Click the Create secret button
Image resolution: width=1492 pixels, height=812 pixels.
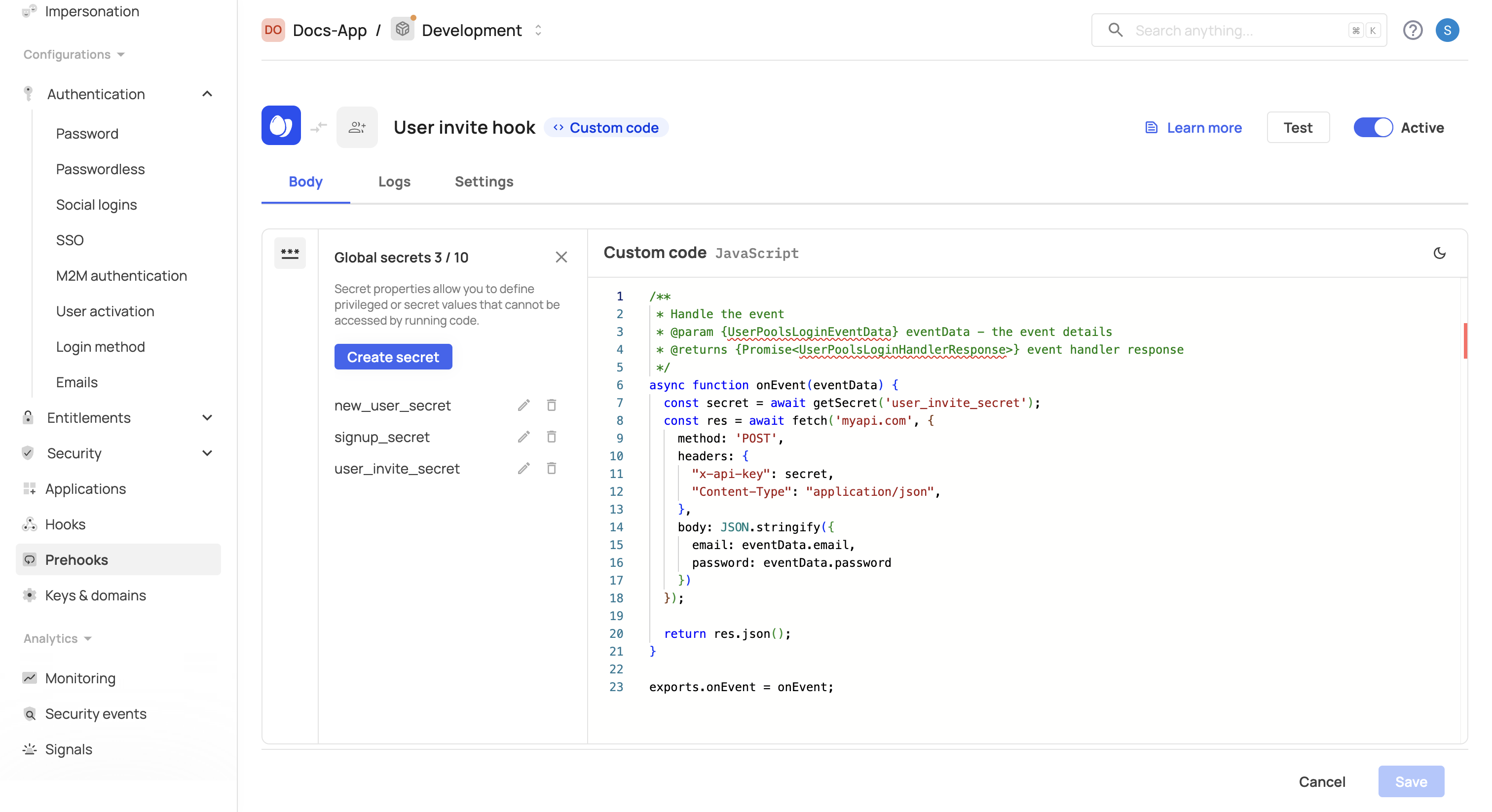click(x=393, y=357)
